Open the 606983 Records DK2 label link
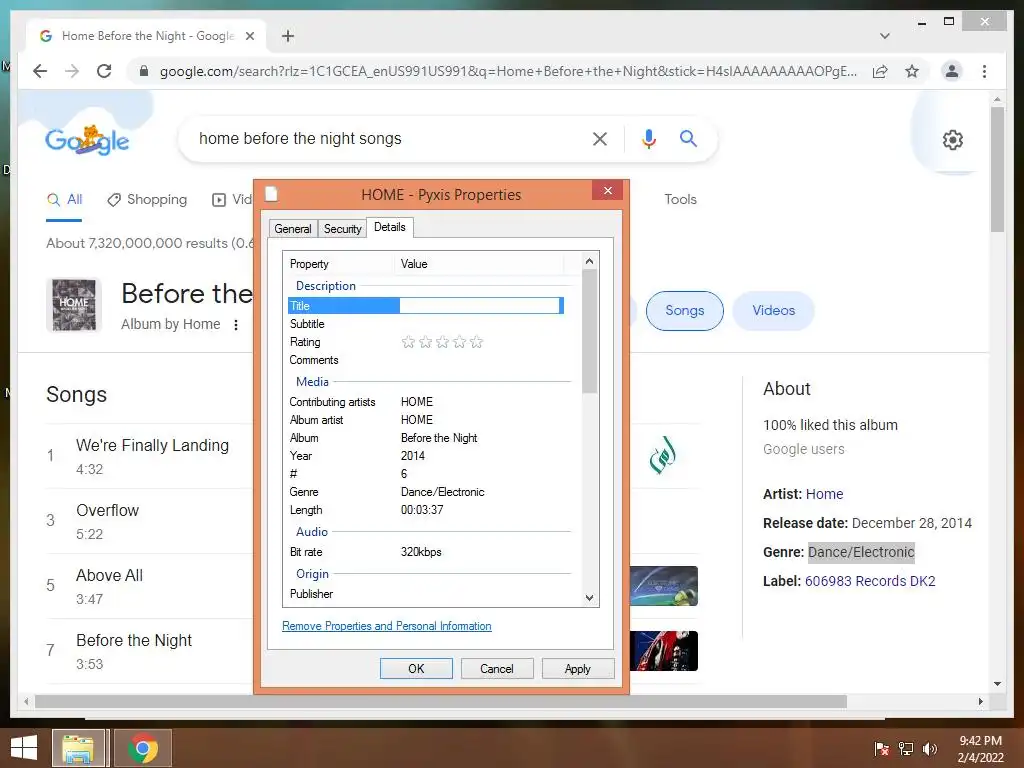Image resolution: width=1024 pixels, height=768 pixels. pos(870,581)
